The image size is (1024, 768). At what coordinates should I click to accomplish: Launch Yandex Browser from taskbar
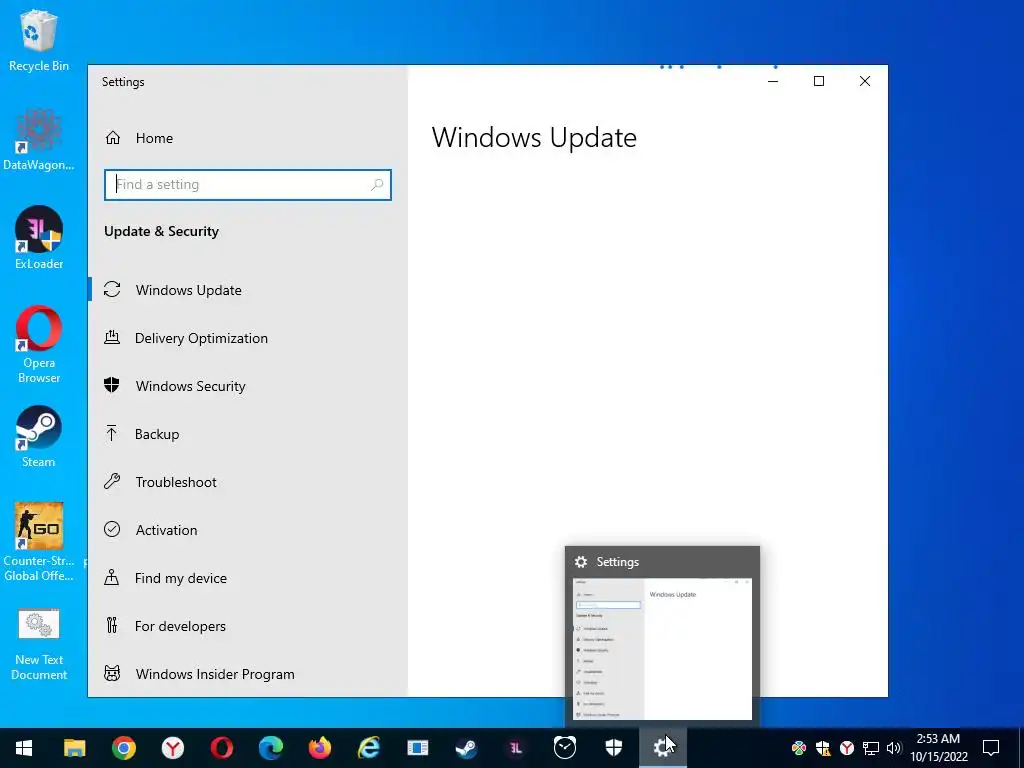point(172,748)
